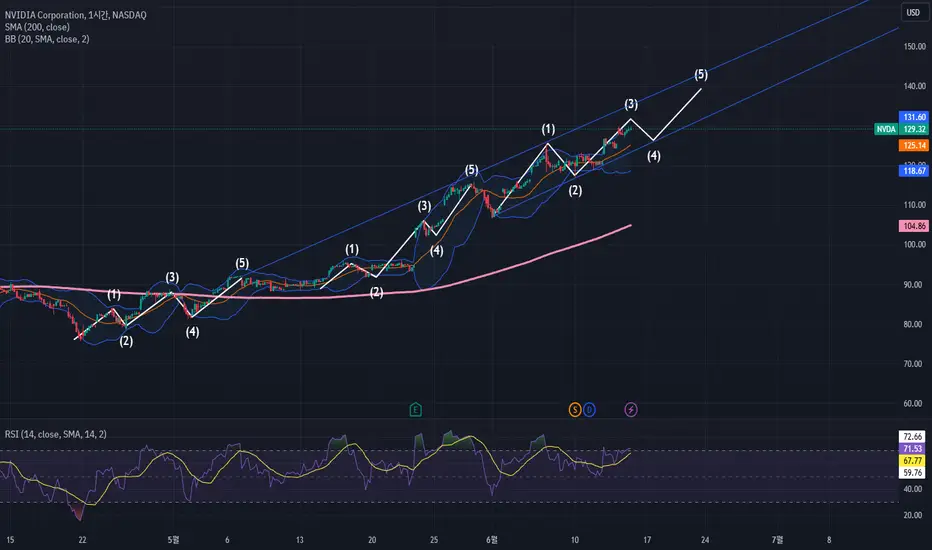932x550 pixels.
Task: Click the yellow 67.77 RSI value label
Action: [912, 461]
